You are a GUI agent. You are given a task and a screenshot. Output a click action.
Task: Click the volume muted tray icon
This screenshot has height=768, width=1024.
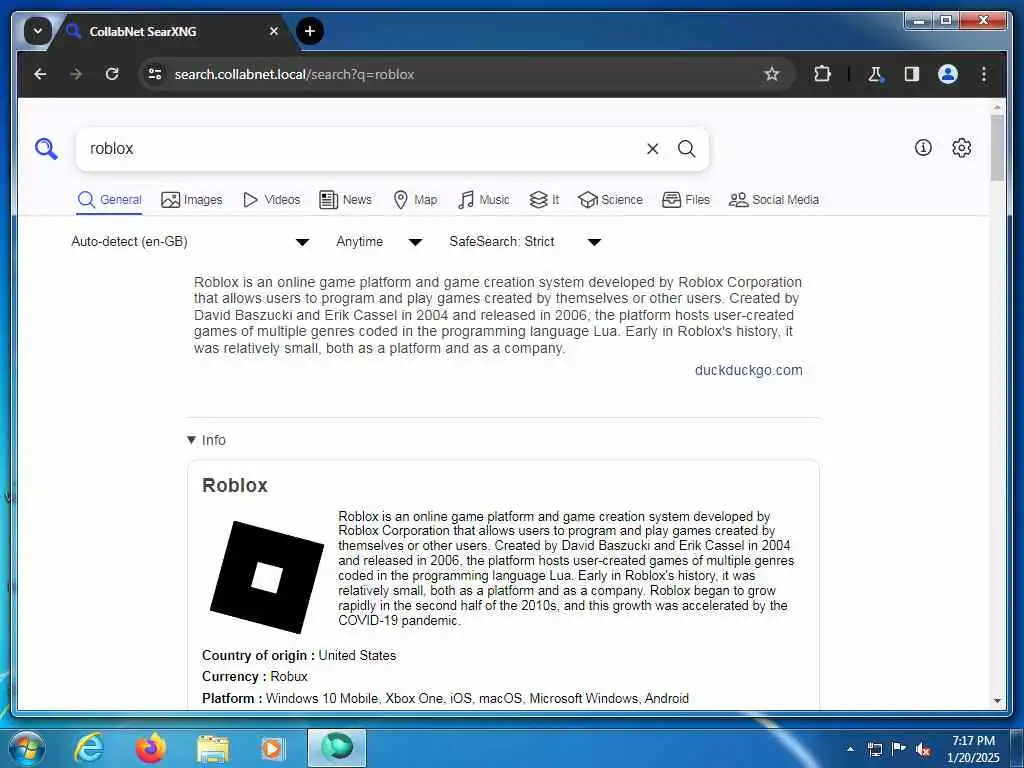tap(923, 749)
